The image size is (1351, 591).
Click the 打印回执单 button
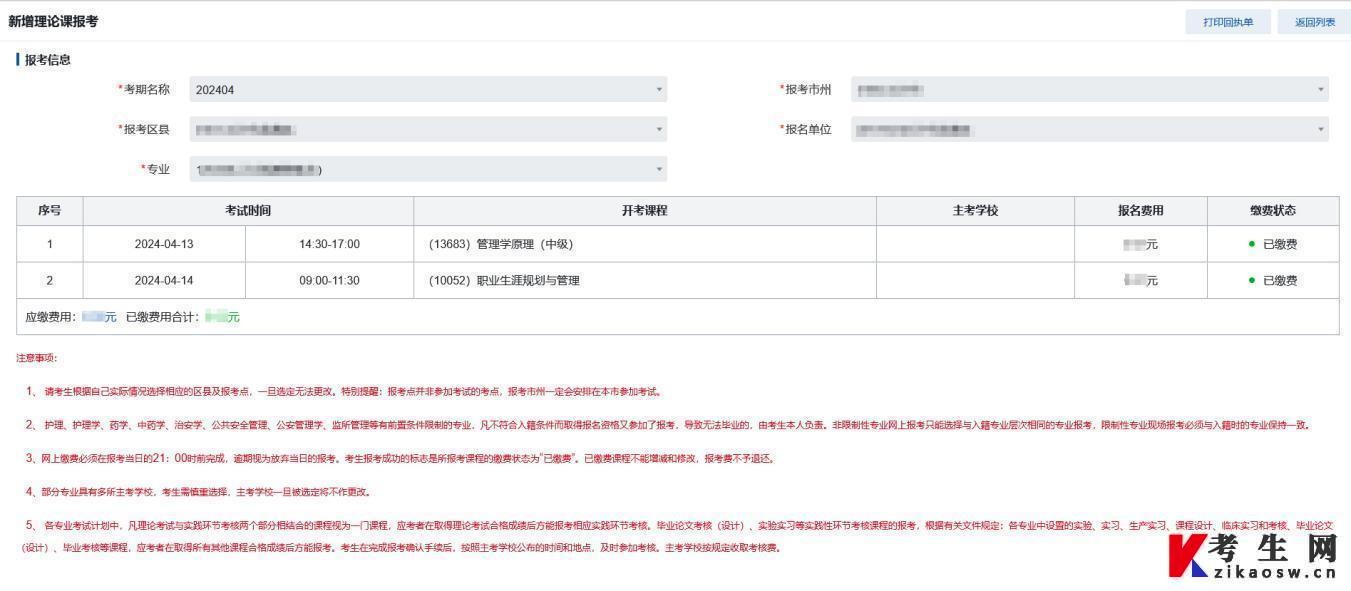coord(1228,22)
